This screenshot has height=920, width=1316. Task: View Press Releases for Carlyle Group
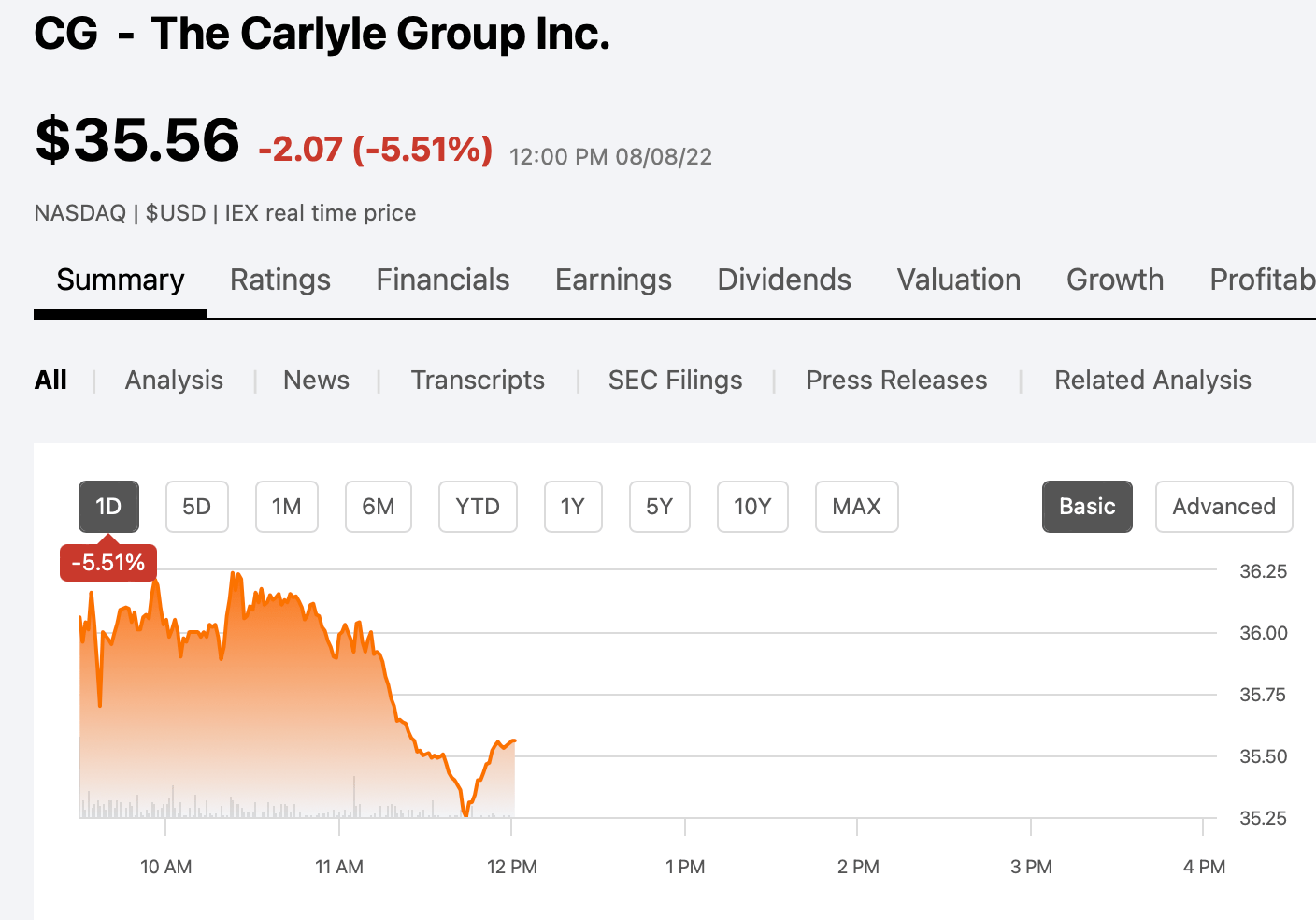coord(895,380)
